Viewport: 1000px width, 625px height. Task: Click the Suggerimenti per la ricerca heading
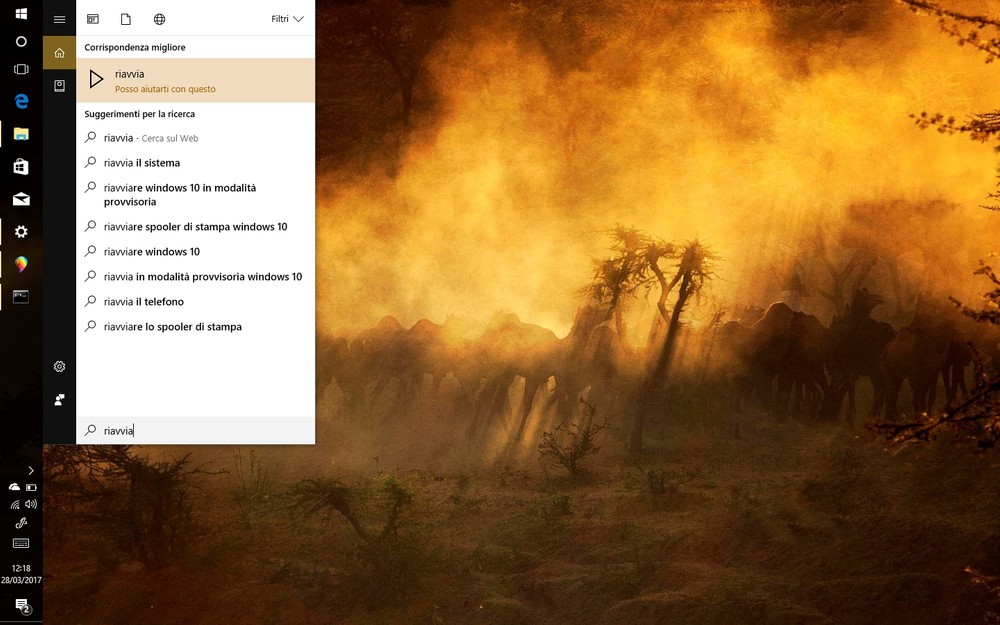coord(140,114)
